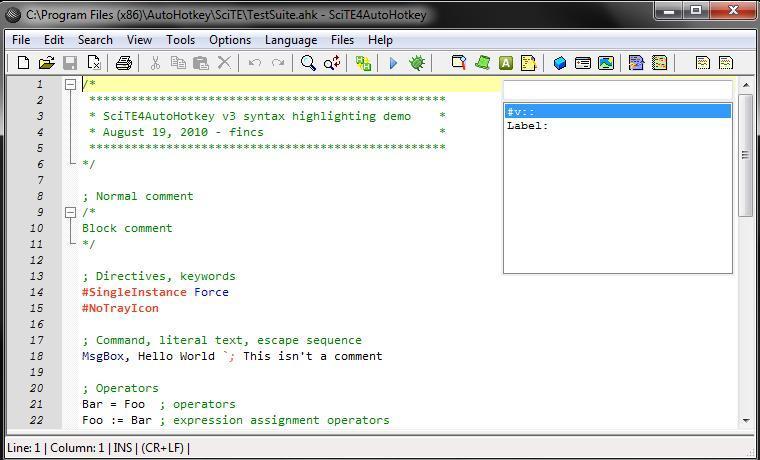
Task: Open the Language menu
Action: coord(290,40)
